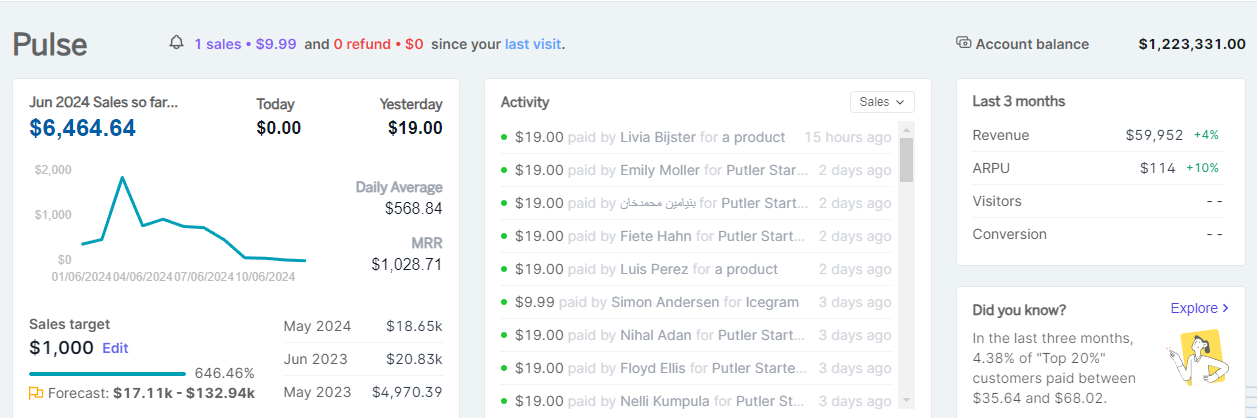Open the Sales filter dropdown in Activity

tap(882, 102)
